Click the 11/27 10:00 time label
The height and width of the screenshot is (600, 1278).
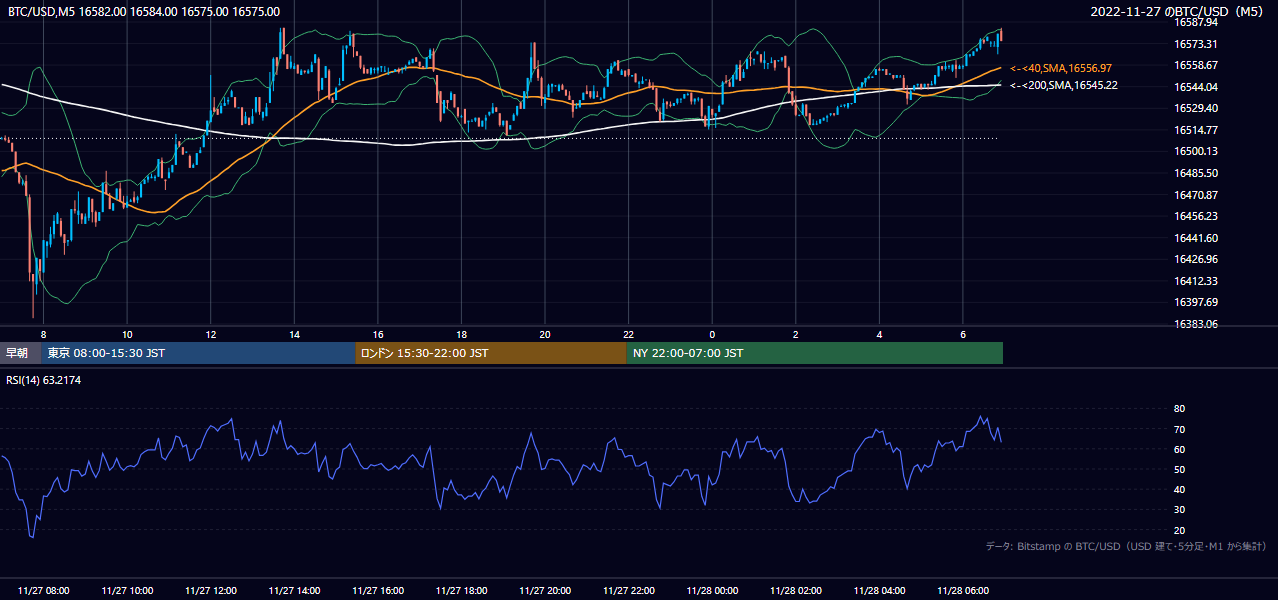coord(127,591)
